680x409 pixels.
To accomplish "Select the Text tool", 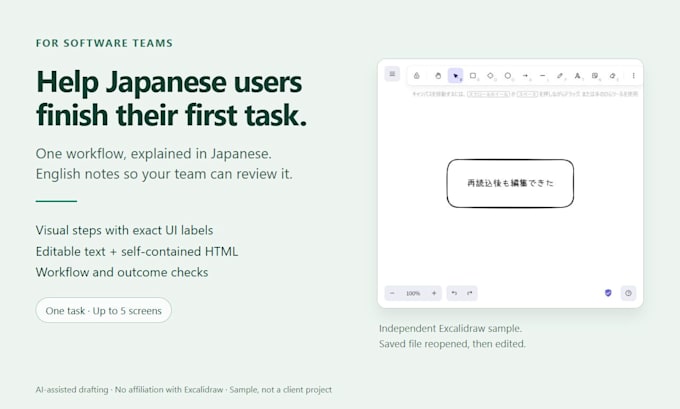I will pos(578,75).
